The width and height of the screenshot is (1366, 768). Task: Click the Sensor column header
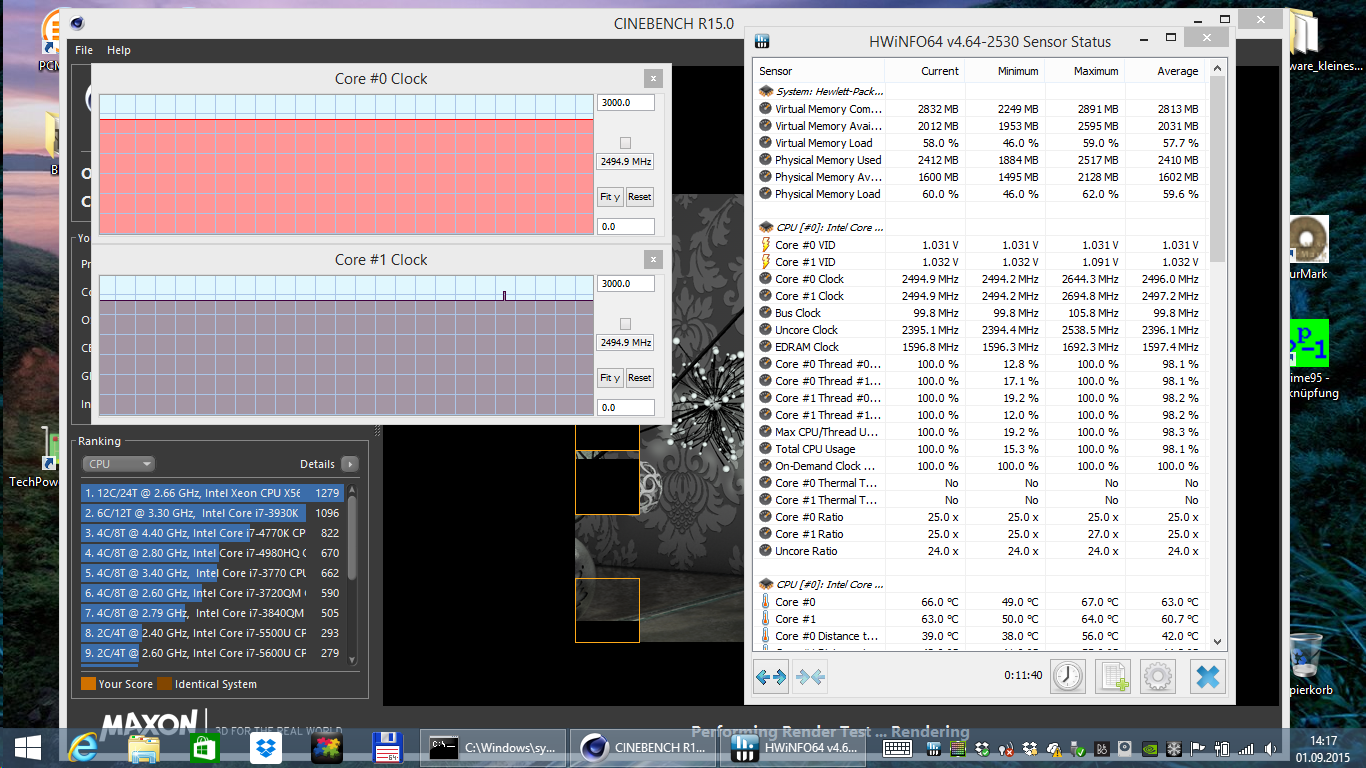click(819, 71)
